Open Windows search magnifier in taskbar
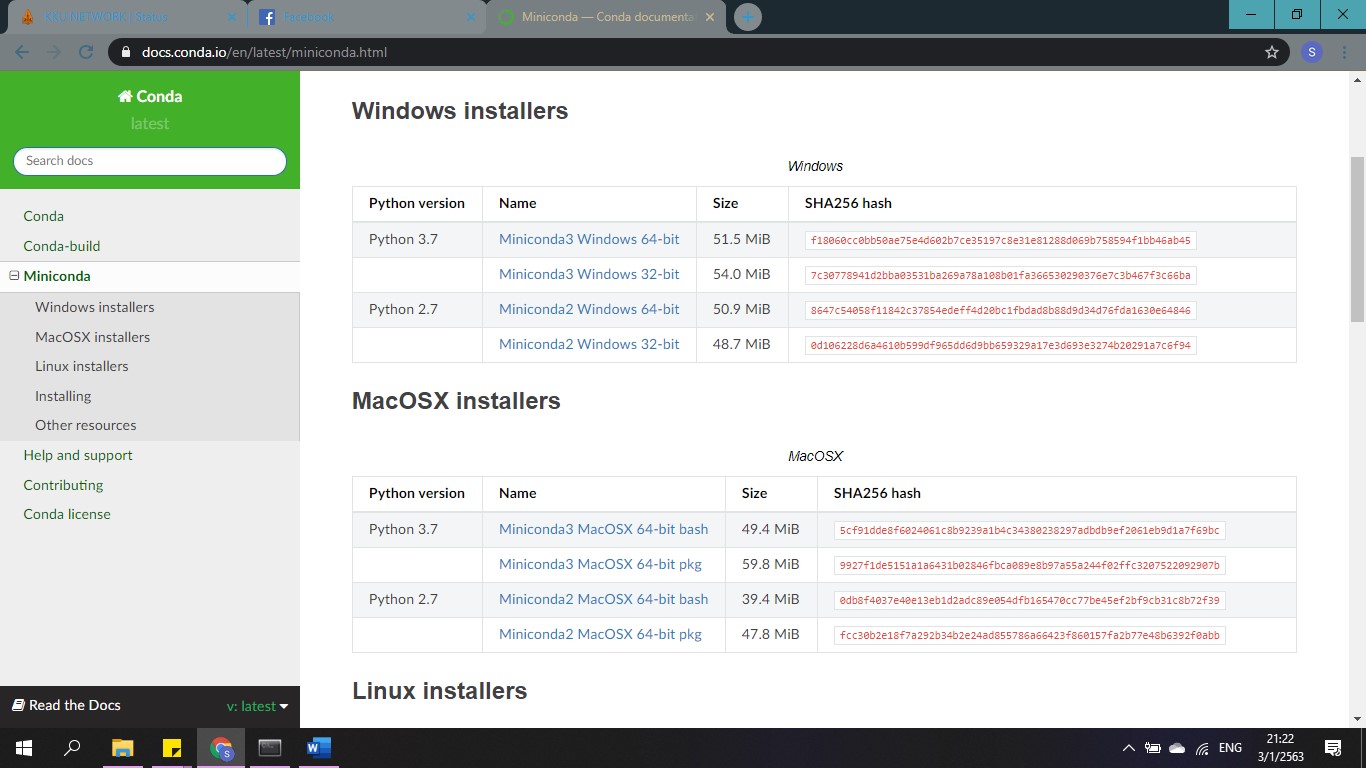 click(x=72, y=747)
